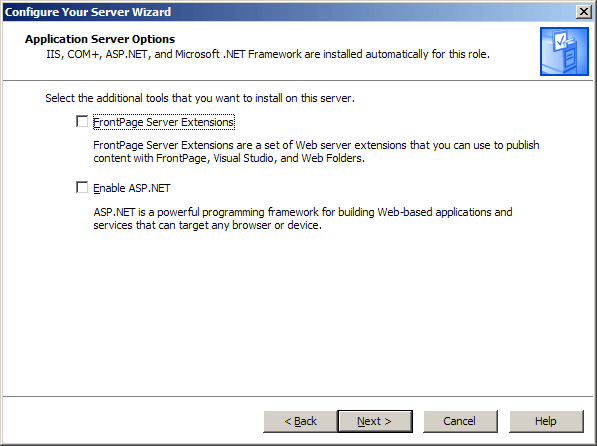
Task: Click the Select the additional tools instruction
Action: point(200,98)
